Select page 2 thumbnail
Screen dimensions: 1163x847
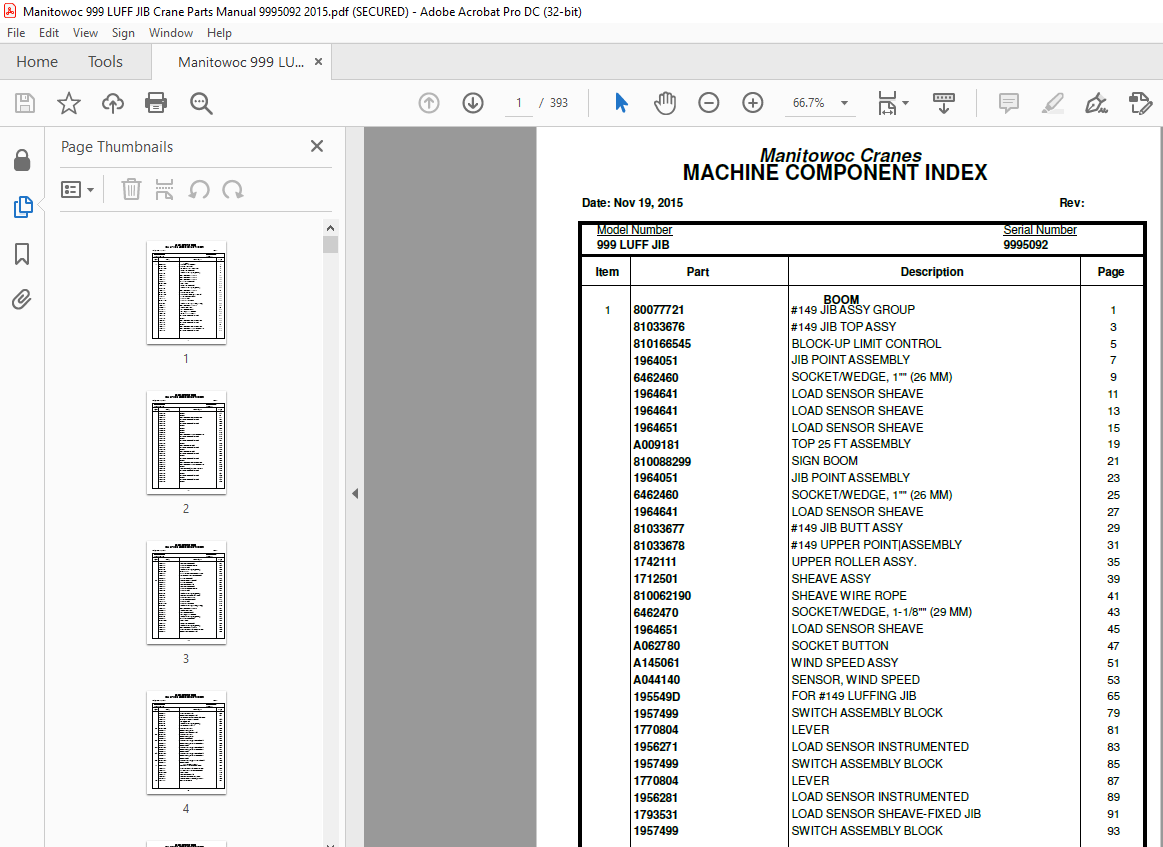[x=186, y=443]
